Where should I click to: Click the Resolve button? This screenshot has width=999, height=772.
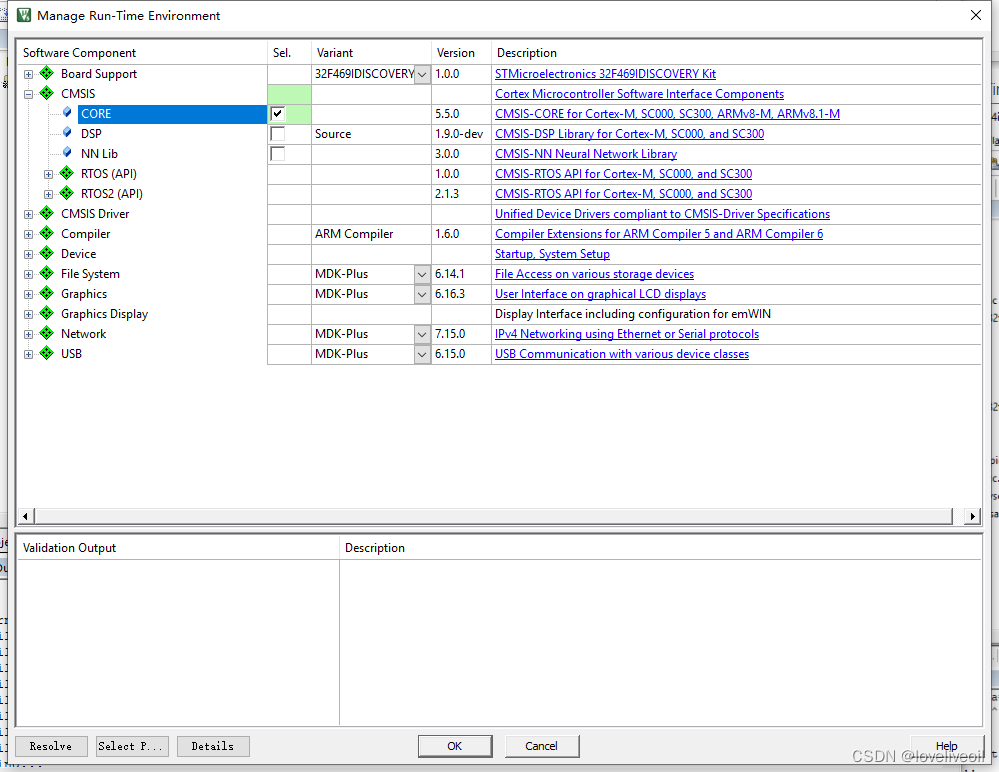[51, 746]
